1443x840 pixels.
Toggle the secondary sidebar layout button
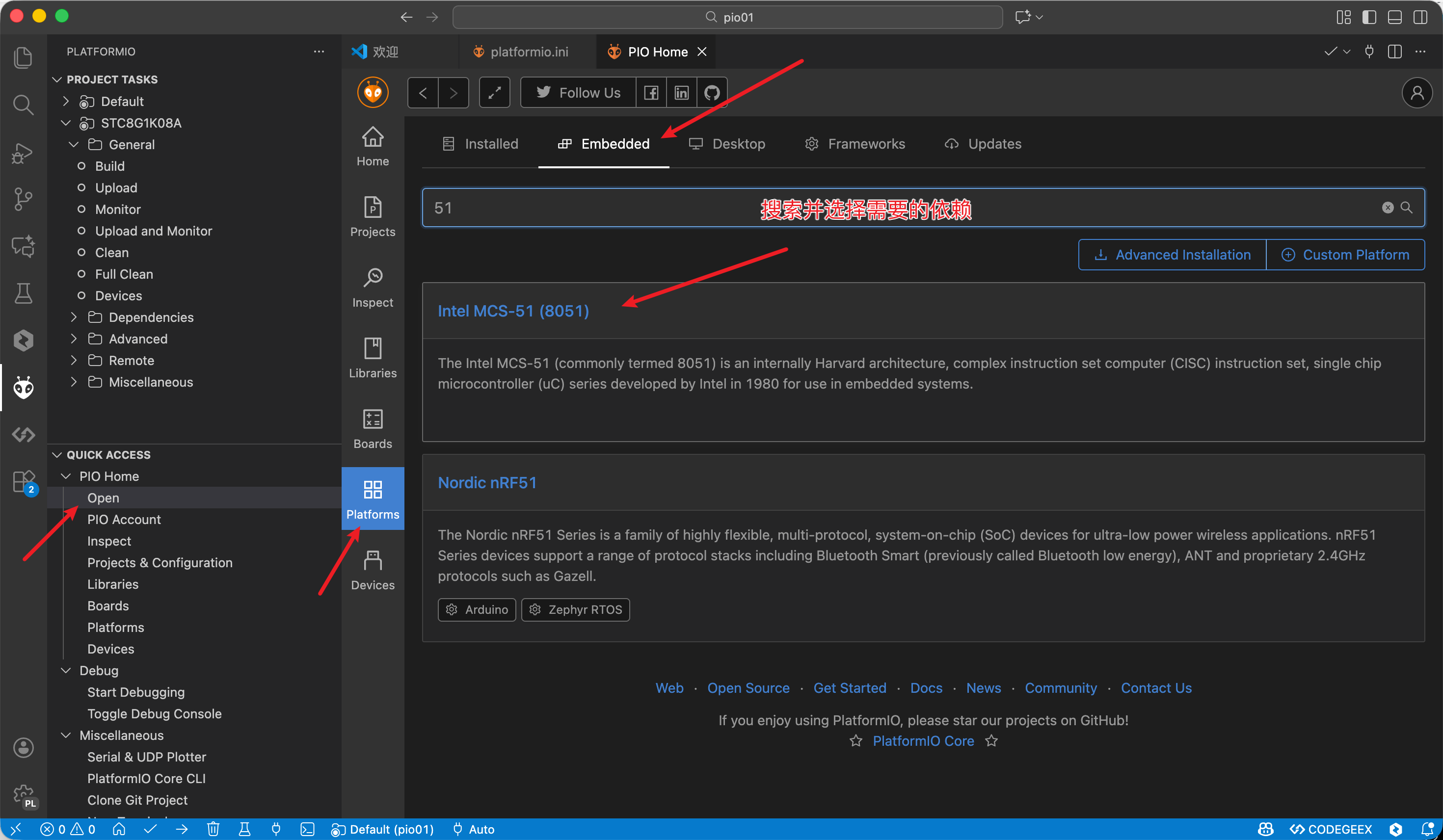tap(1420, 17)
